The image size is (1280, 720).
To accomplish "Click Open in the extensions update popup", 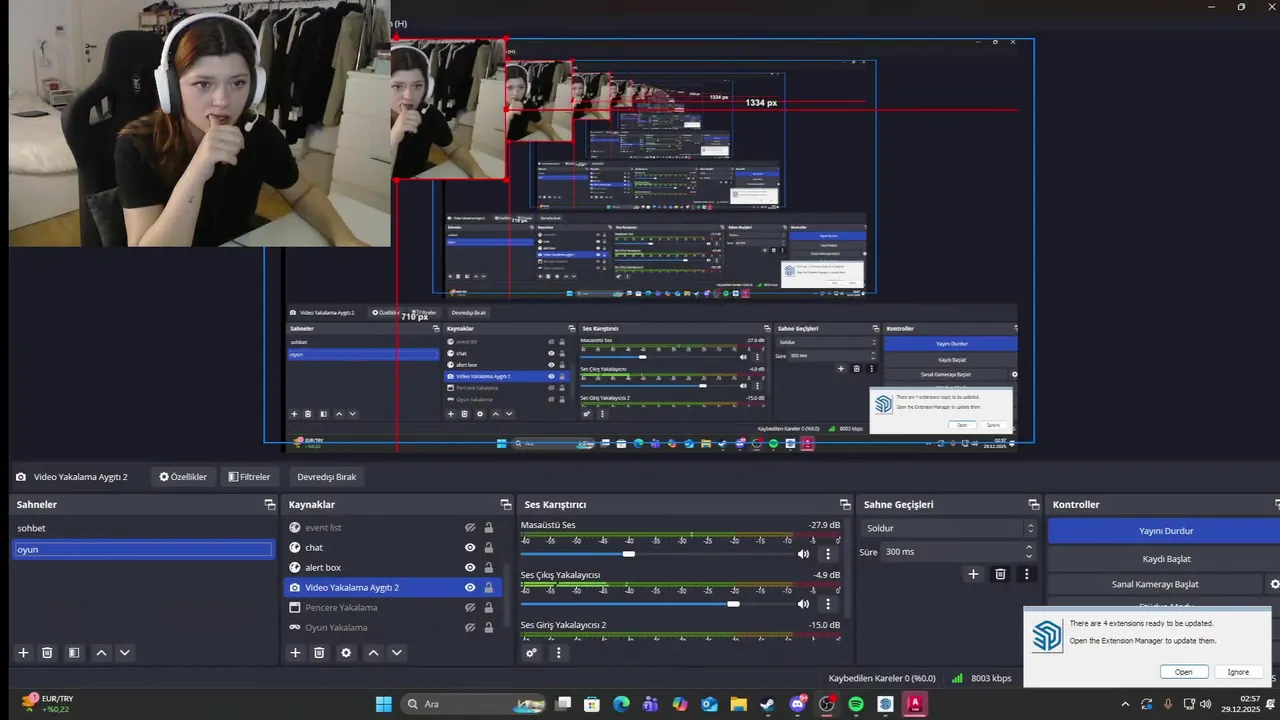I will pyautogui.click(x=1183, y=672).
